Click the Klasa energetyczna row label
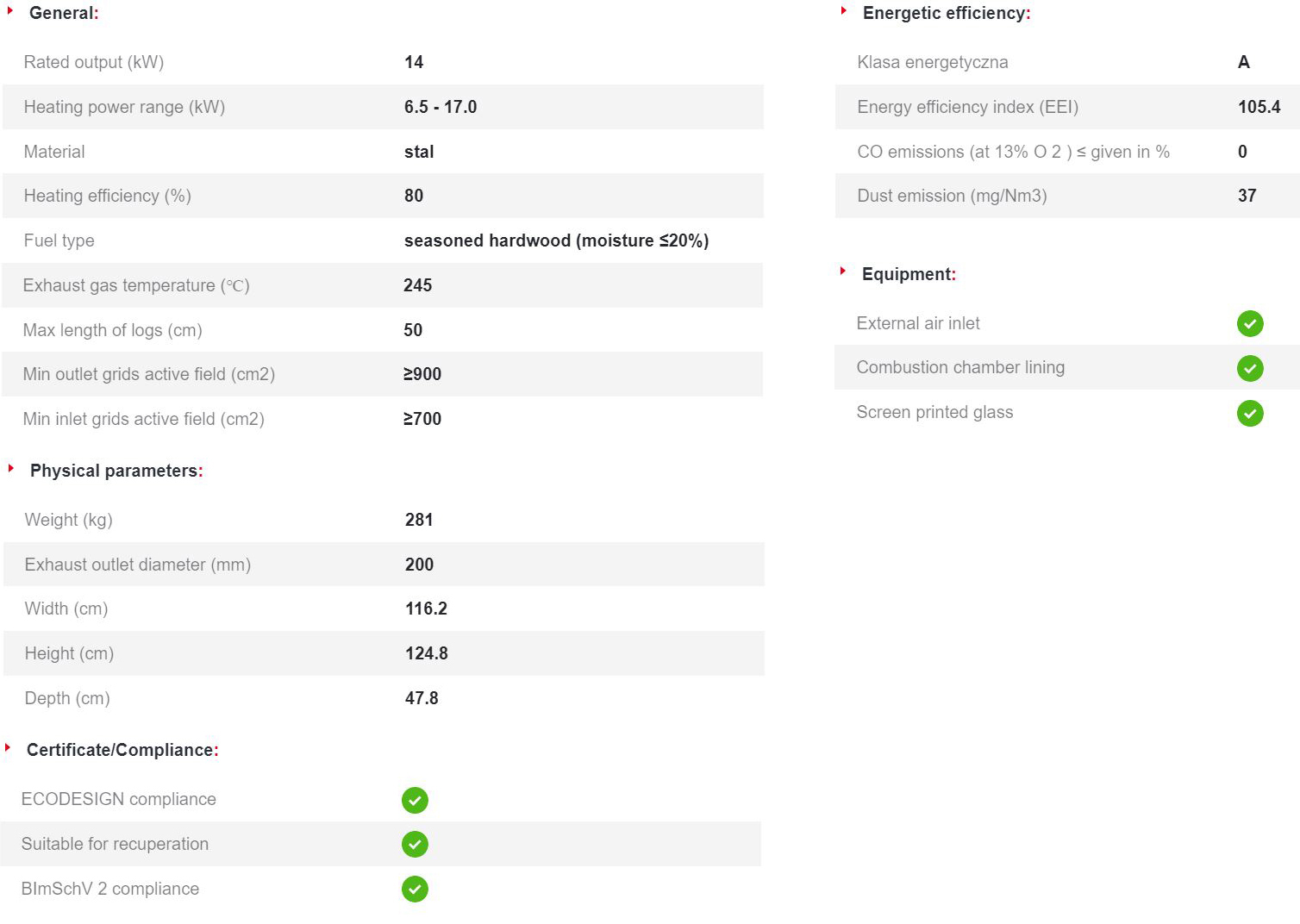1300x924 pixels. click(x=932, y=62)
